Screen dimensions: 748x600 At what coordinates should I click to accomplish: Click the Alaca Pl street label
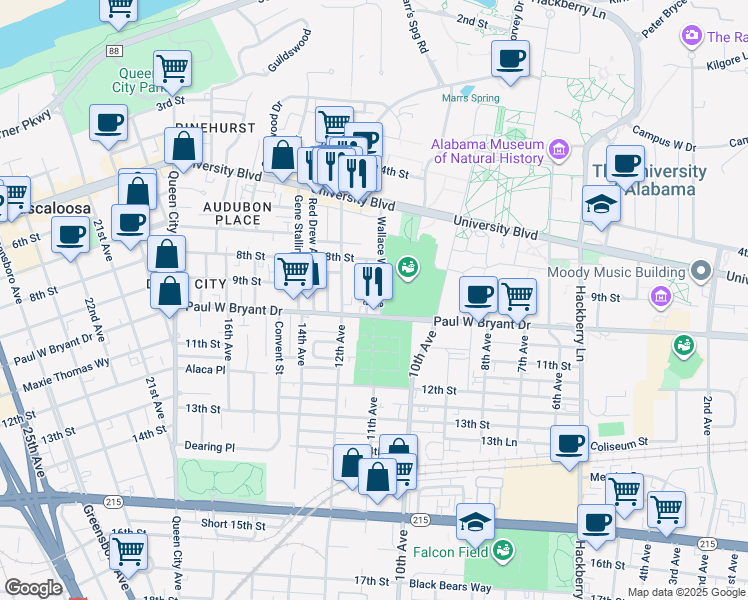point(205,369)
